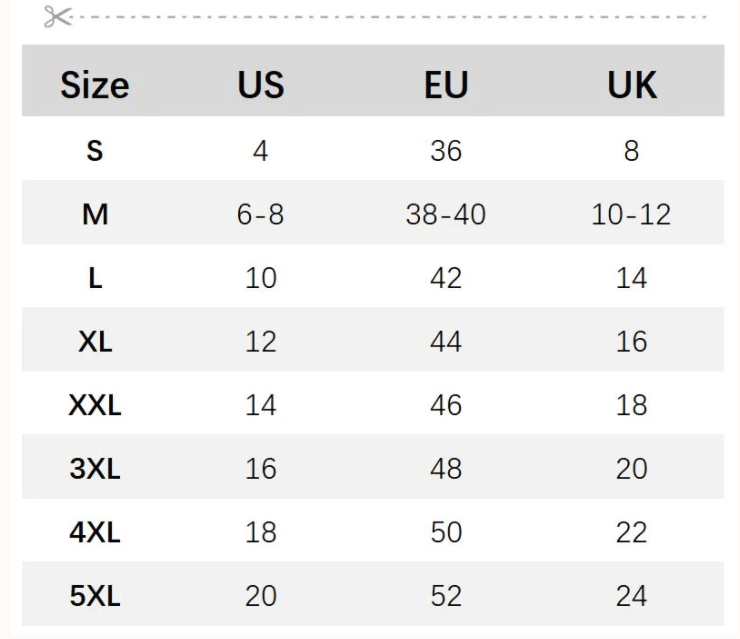
Task: Click the EU value 38-40 cell
Action: (x=446, y=214)
